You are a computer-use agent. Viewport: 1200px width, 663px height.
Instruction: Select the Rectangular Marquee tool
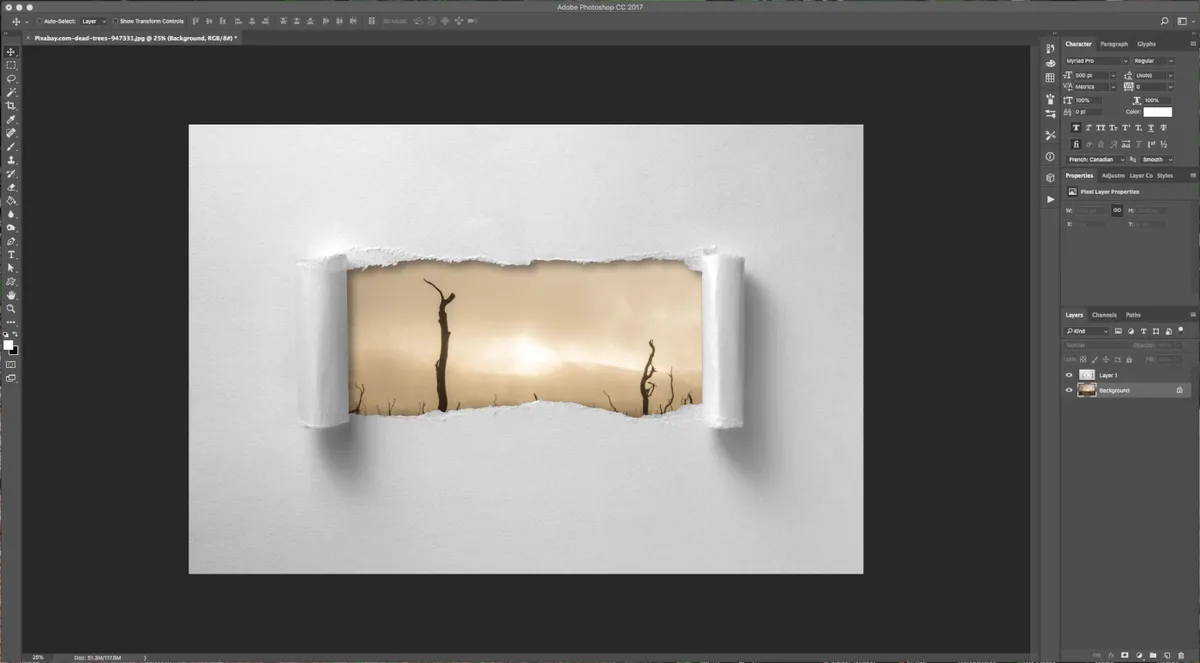point(11,65)
